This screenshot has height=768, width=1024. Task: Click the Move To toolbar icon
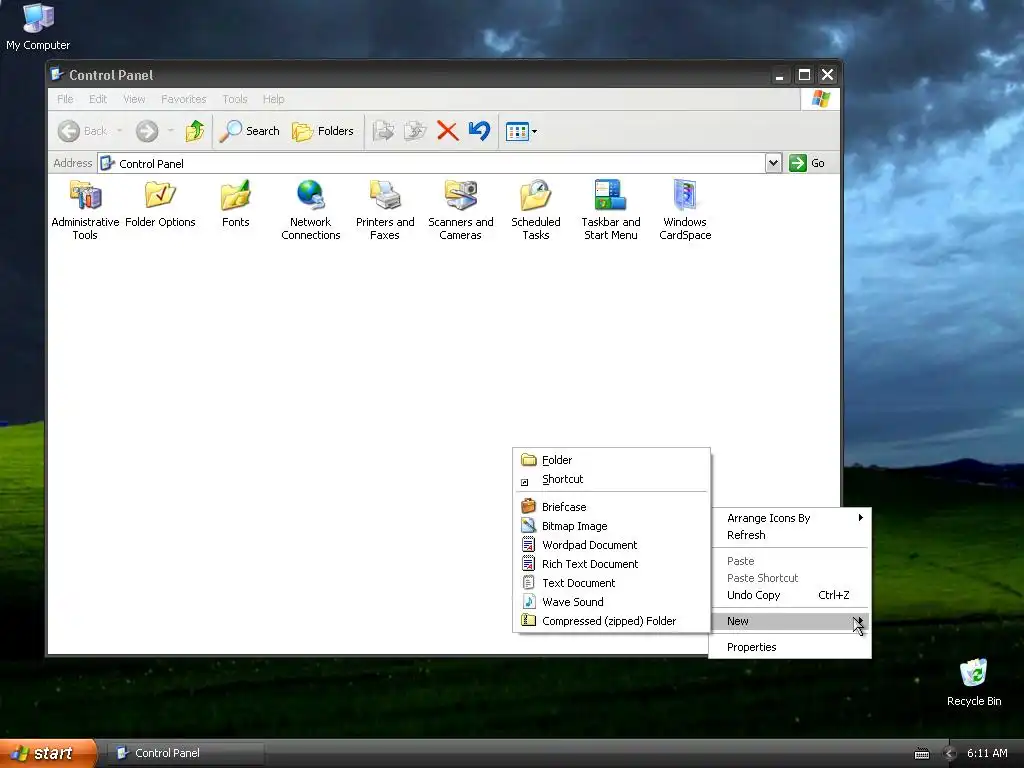[x=383, y=131]
